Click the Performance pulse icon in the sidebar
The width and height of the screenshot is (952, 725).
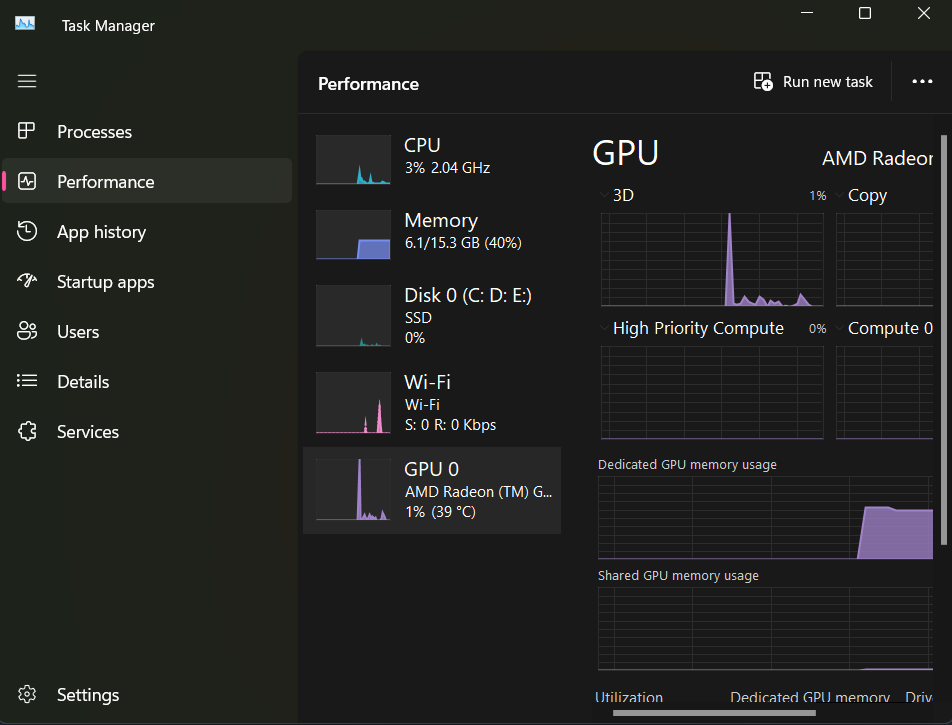point(27,181)
